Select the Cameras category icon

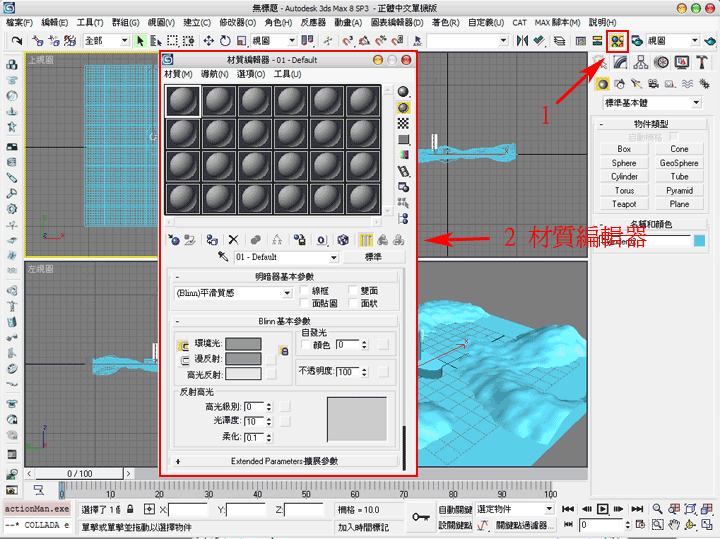(653, 84)
